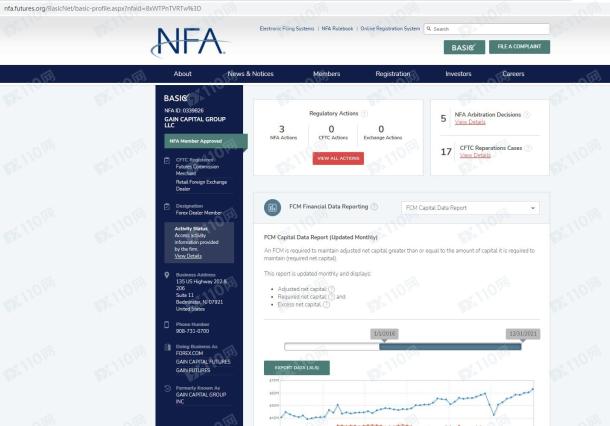
Task: Open the Registration menu
Action: pos(393,74)
